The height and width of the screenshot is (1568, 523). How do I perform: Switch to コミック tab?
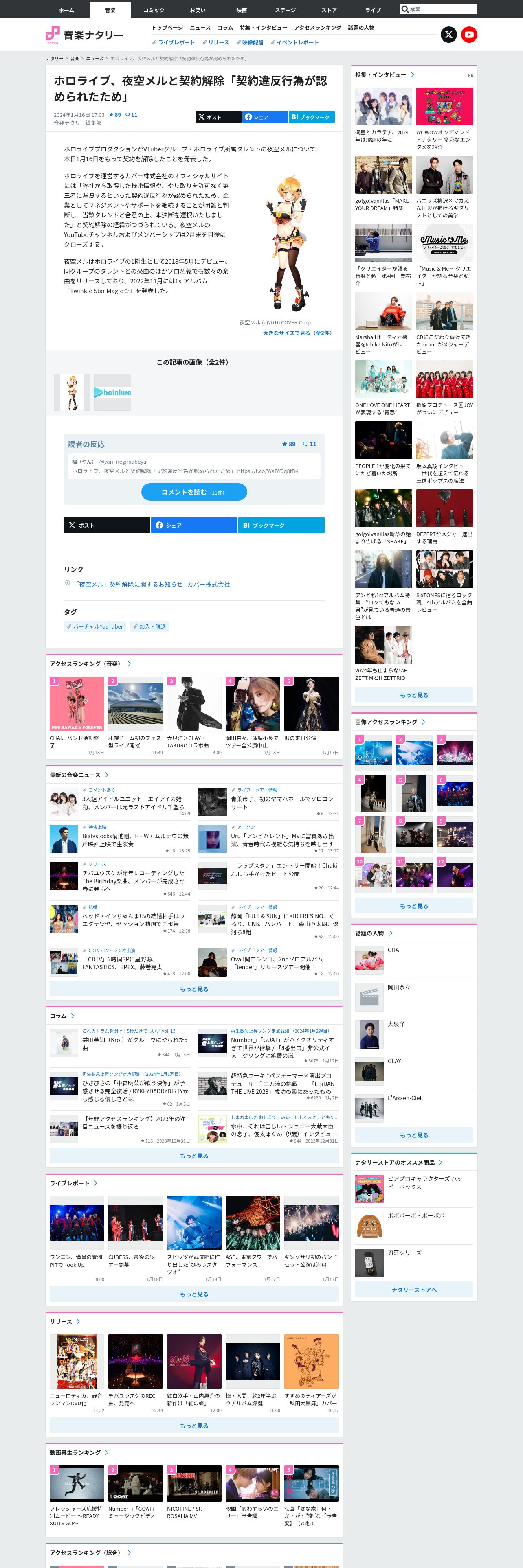pyautogui.click(x=154, y=10)
